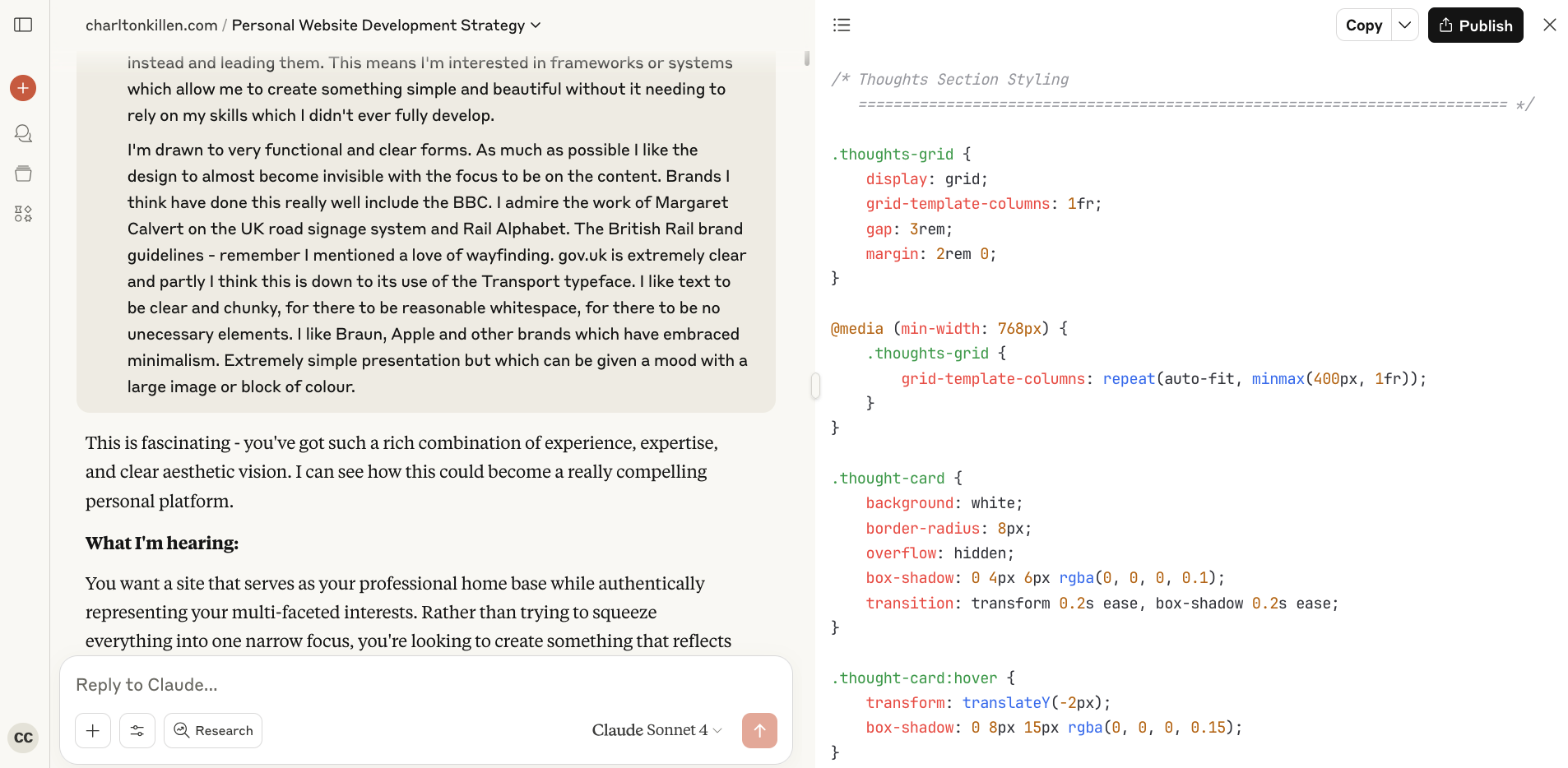This screenshot has width=1568, height=768.
Task: Open the Personal Website Development Strategy dropdown
Action: [x=387, y=25]
